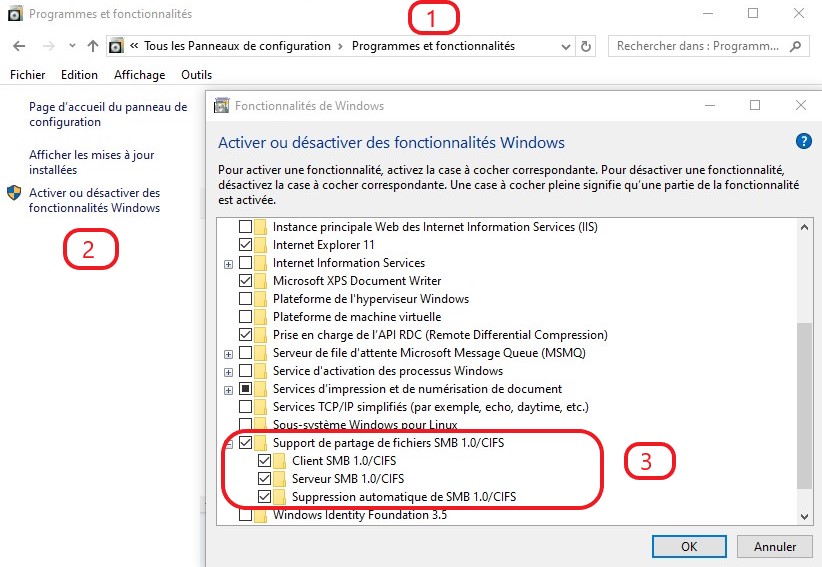Image resolution: width=822 pixels, height=567 pixels.
Task: Click folder icon of Plateforme de l'hyperviseur Windows
Action: click(x=261, y=299)
